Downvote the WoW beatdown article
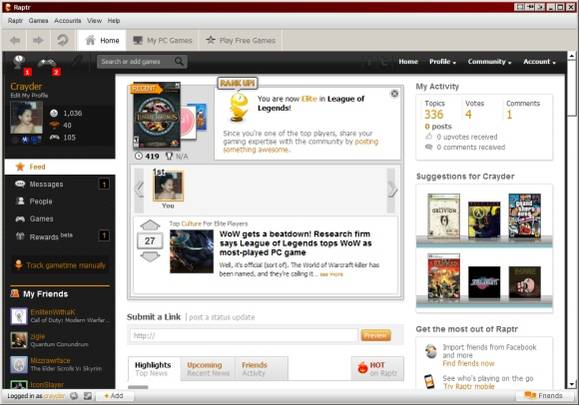 click(x=150, y=257)
